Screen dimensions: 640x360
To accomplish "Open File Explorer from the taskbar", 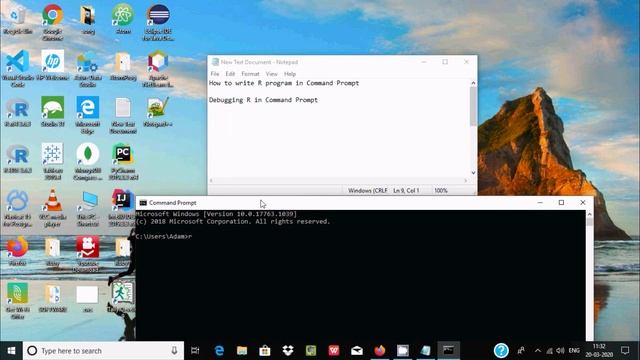I will click(242, 351).
